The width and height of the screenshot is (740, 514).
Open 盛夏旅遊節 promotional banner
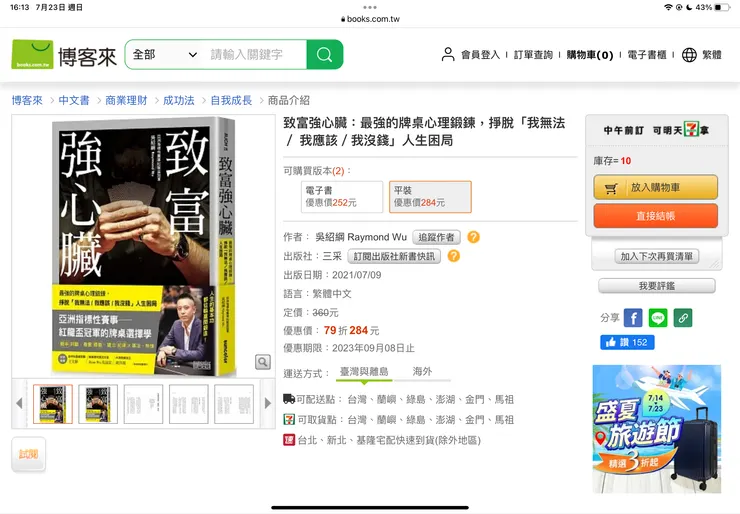pos(656,429)
